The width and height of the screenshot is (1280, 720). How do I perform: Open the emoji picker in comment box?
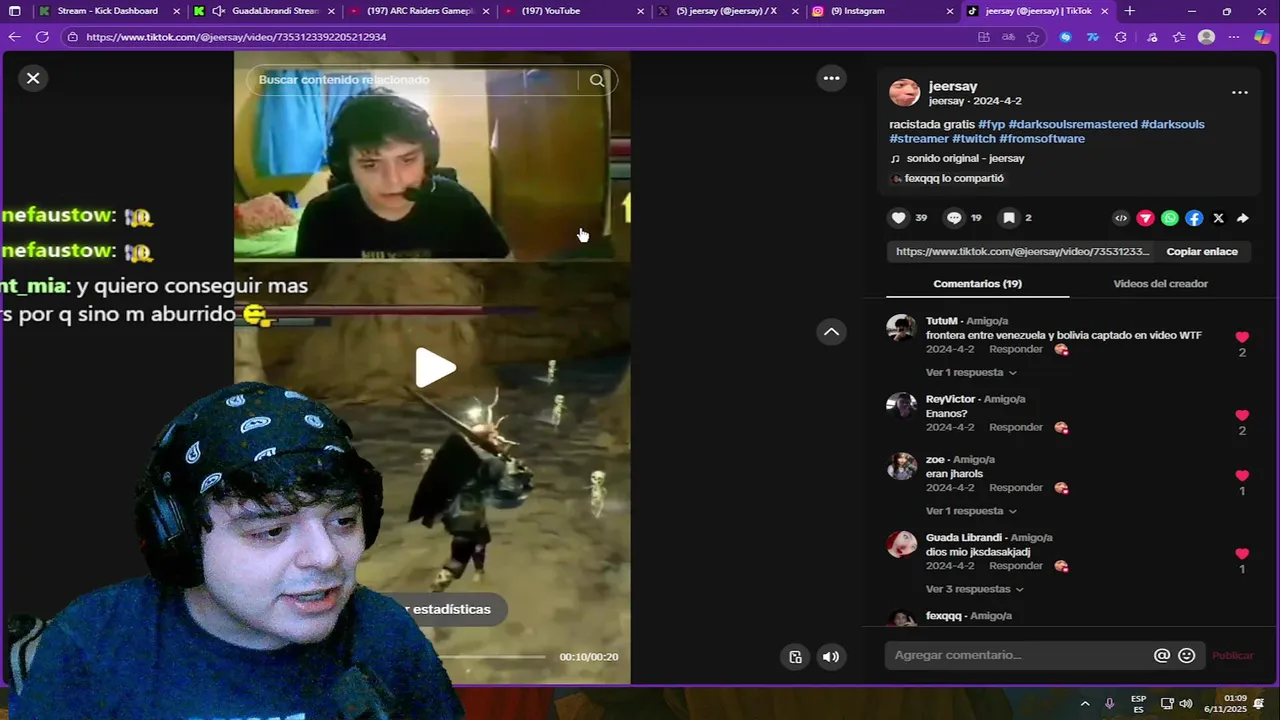(x=1187, y=656)
